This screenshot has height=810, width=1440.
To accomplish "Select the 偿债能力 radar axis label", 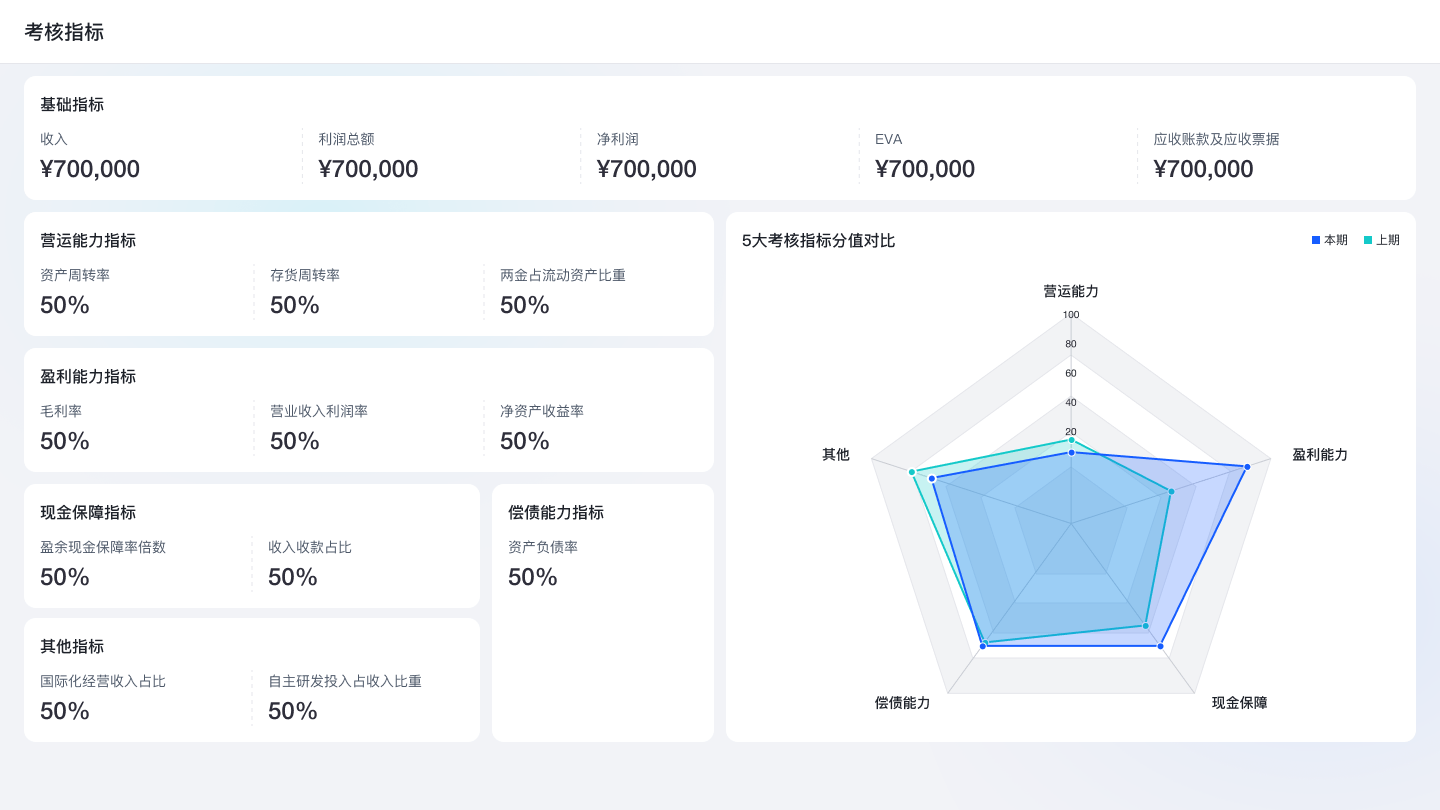I will coord(903,703).
